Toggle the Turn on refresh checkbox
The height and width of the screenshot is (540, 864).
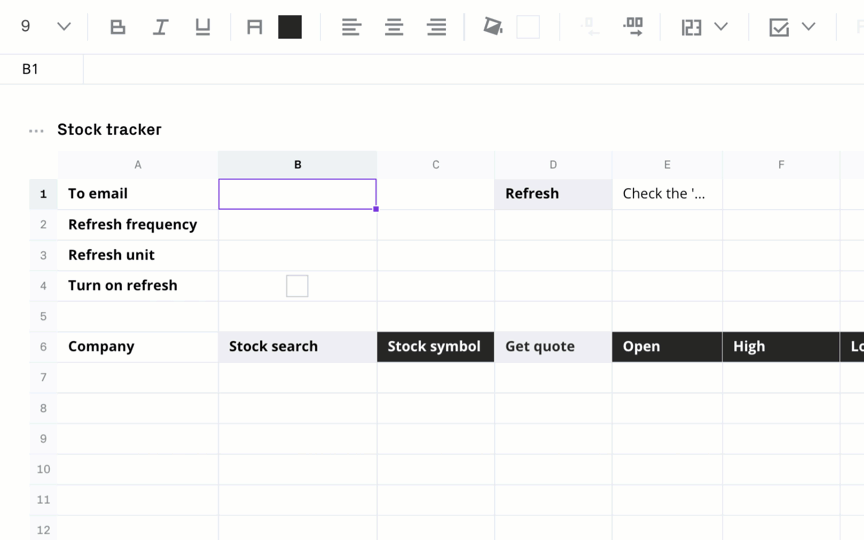[297, 286]
